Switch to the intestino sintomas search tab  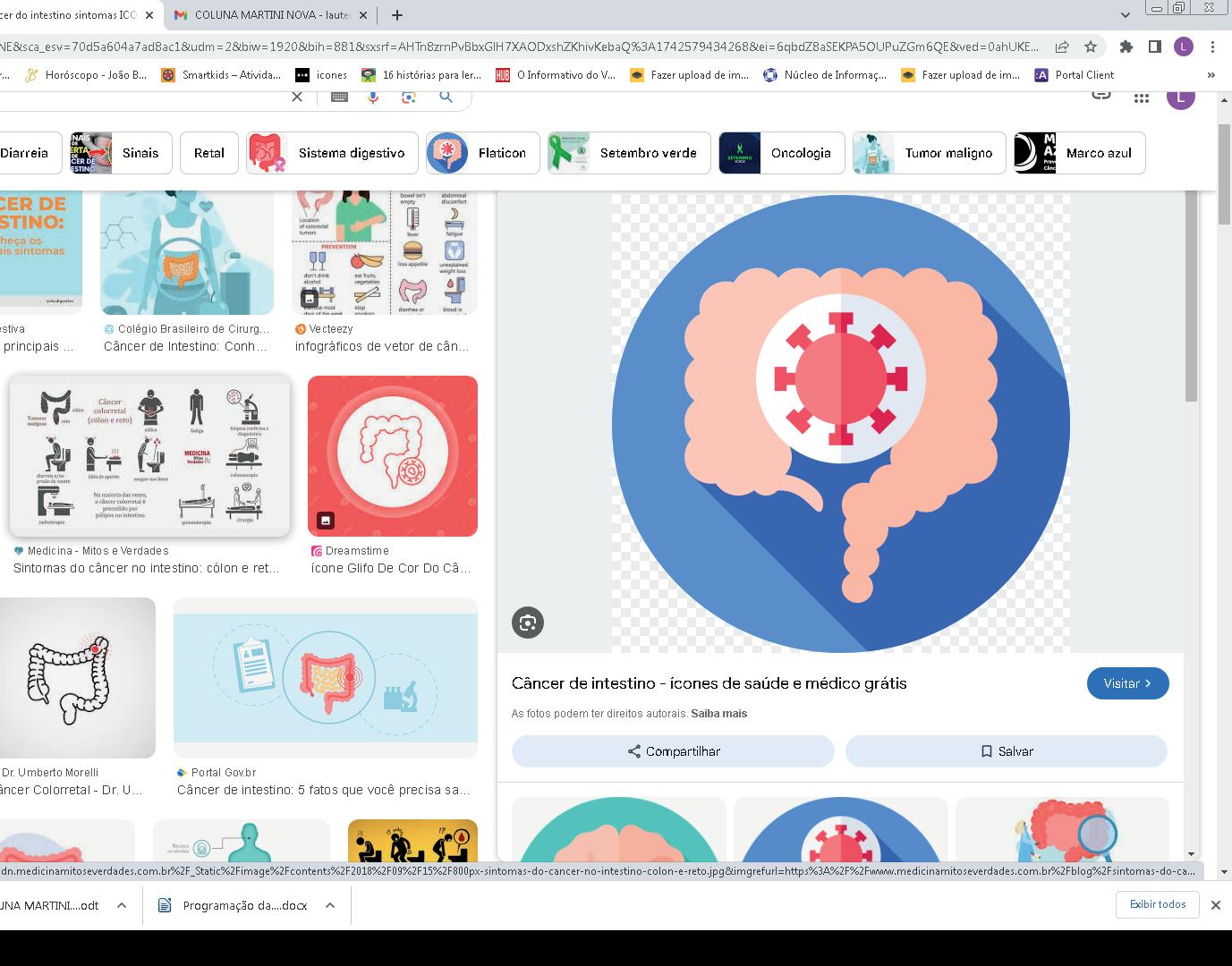[x=73, y=15]
